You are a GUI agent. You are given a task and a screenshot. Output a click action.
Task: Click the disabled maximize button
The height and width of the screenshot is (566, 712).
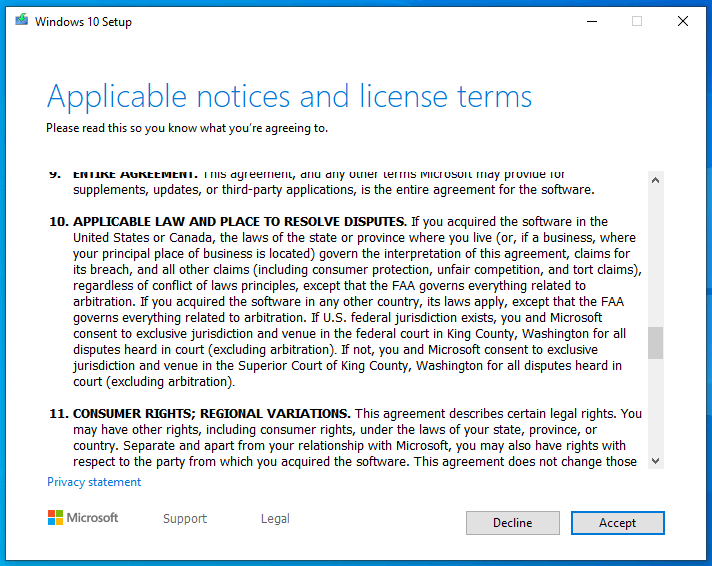(637, 21)
